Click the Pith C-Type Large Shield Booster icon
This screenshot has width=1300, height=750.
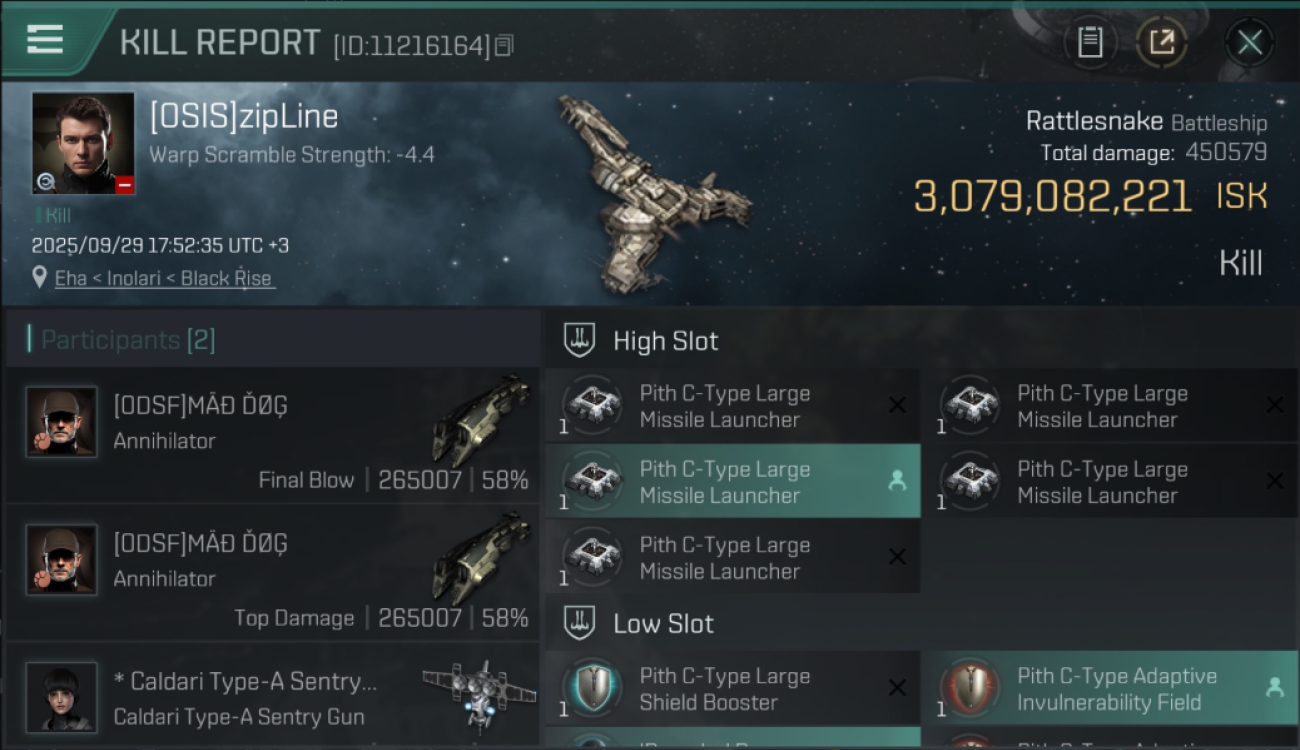(592, 689)
